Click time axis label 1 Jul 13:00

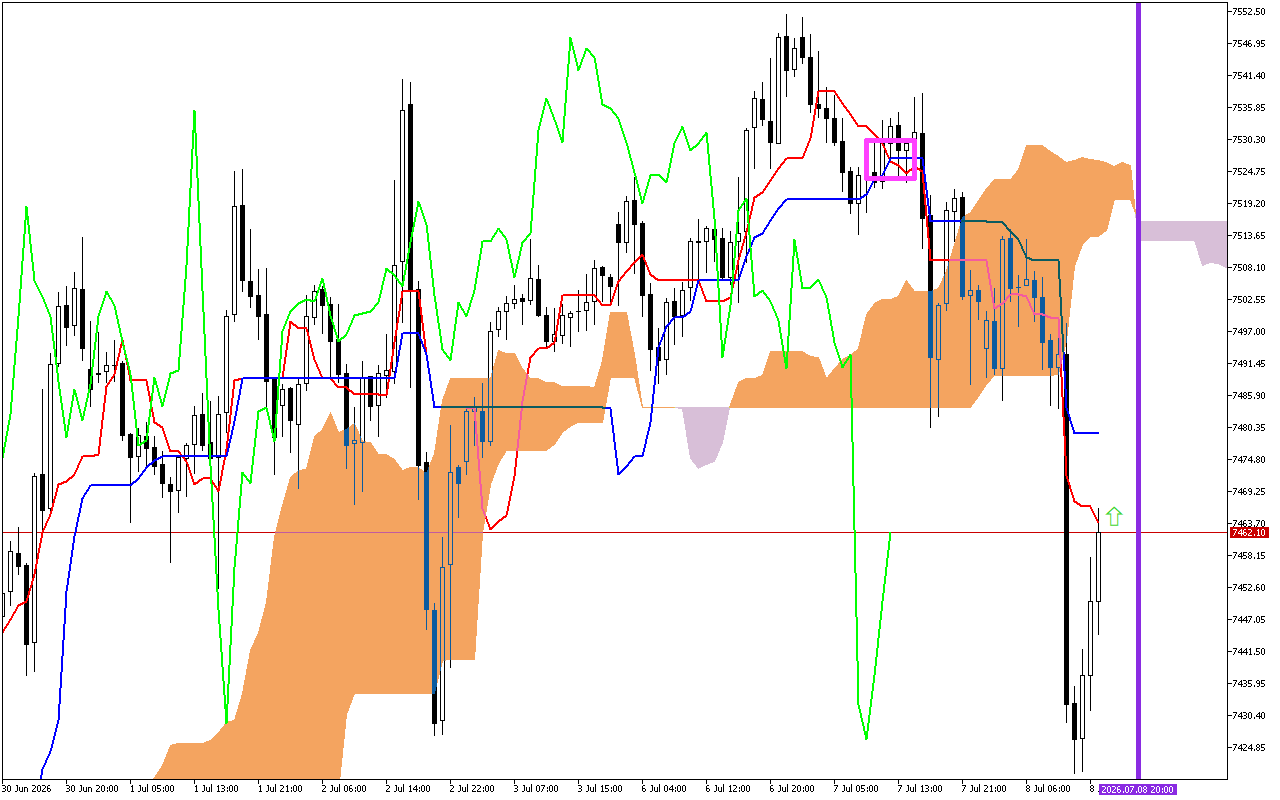coord(218,789)
